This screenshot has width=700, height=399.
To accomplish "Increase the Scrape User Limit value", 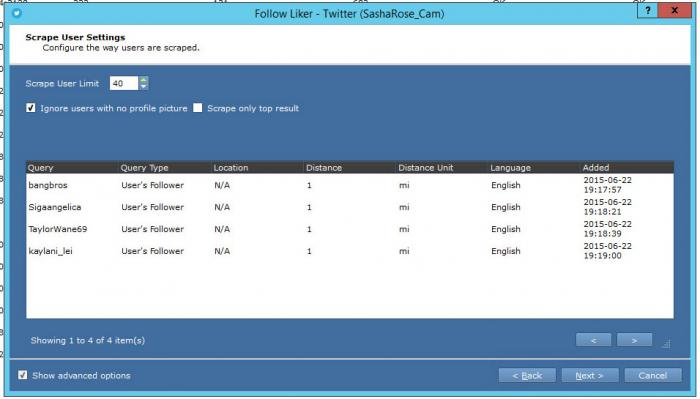I will click(x=143, y=80).
